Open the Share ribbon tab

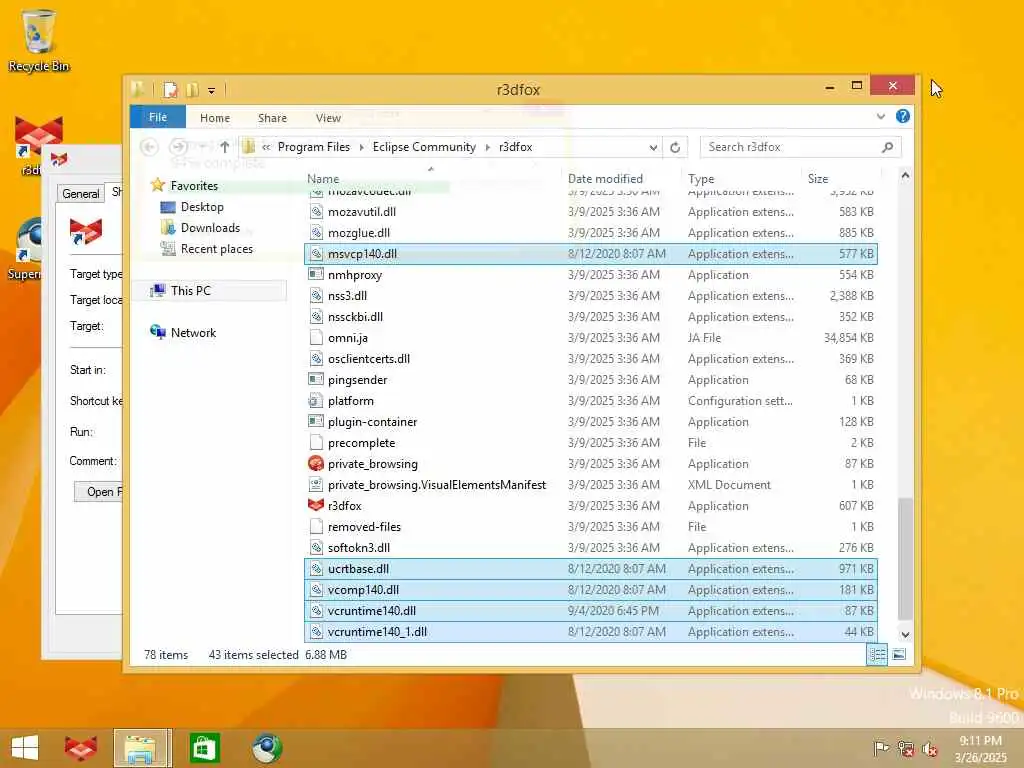tap(272, 118)
